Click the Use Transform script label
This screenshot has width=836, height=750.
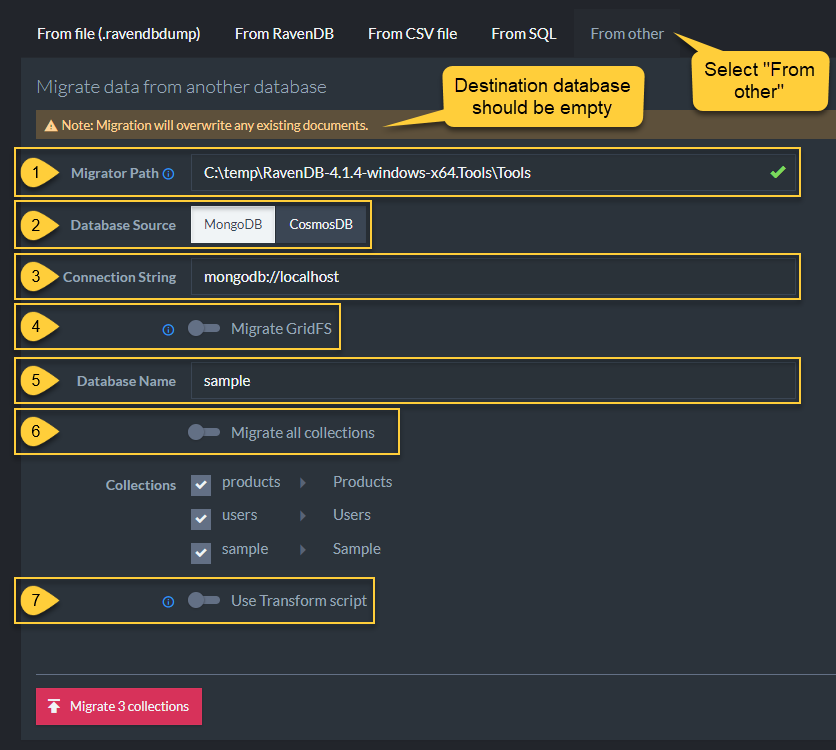(x=299, y=601)
